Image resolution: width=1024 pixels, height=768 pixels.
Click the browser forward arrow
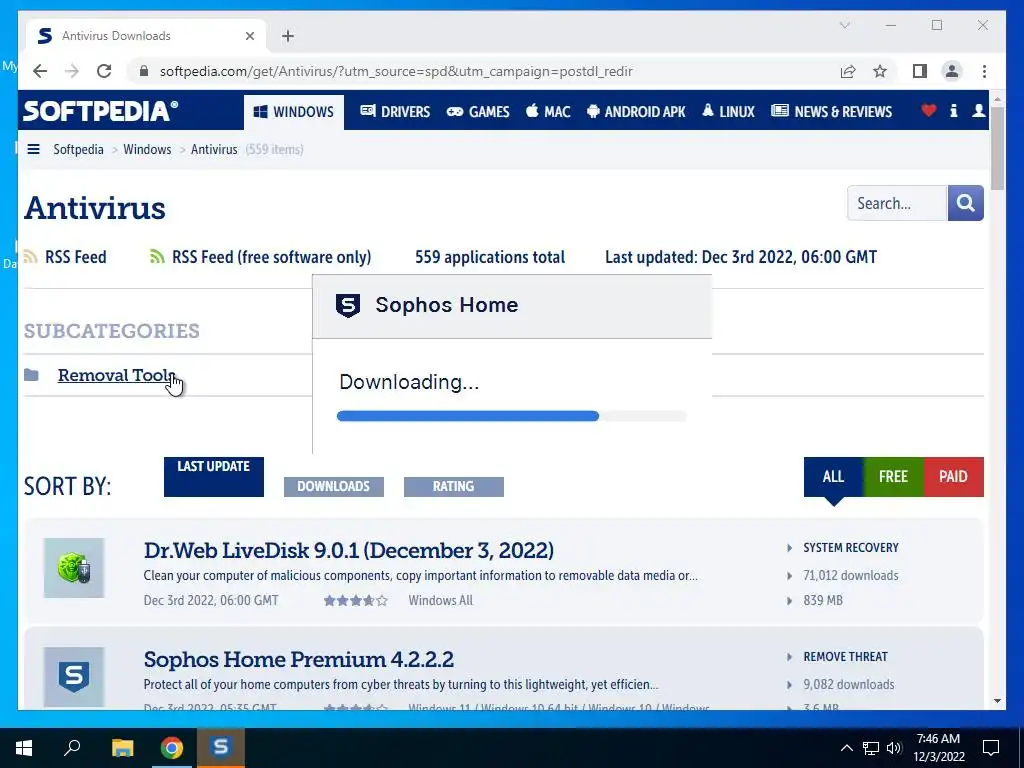(x=72, y=71)
